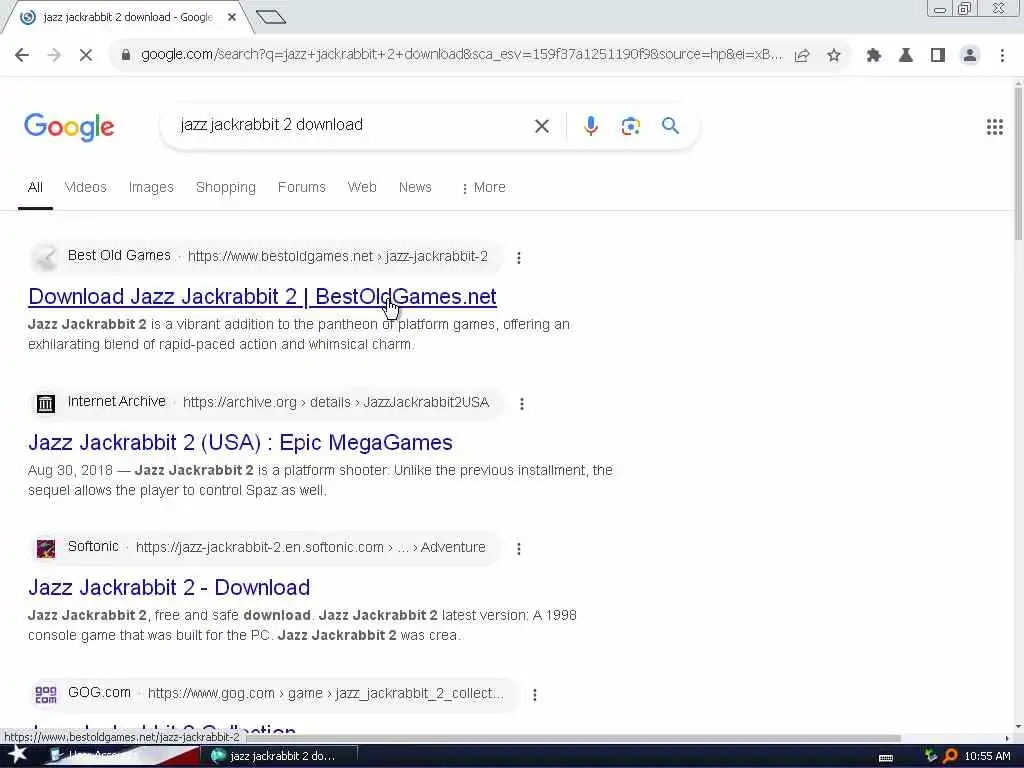Click the green system tray icon
The width and height of the screenshot is (1024, 768).
coord(931,756)
